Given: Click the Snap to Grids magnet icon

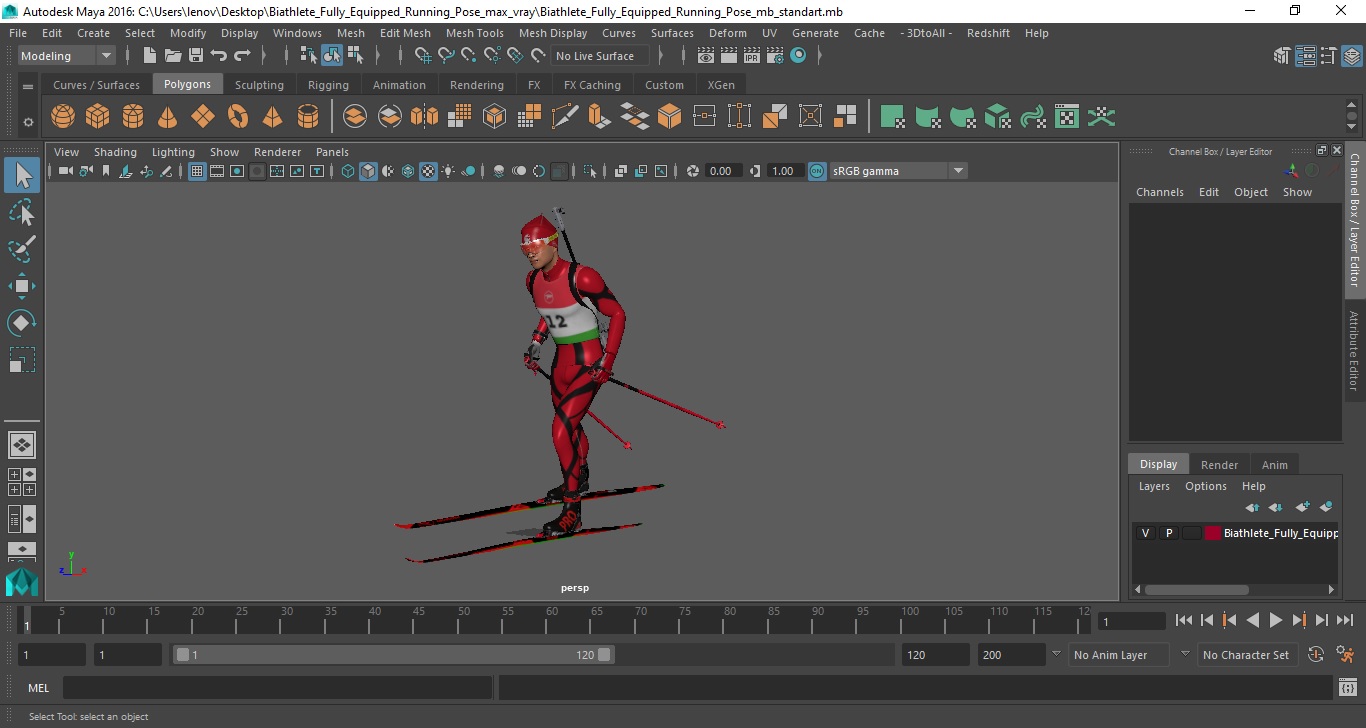Looking at the screenshot, I should click(x=422, y=56).
